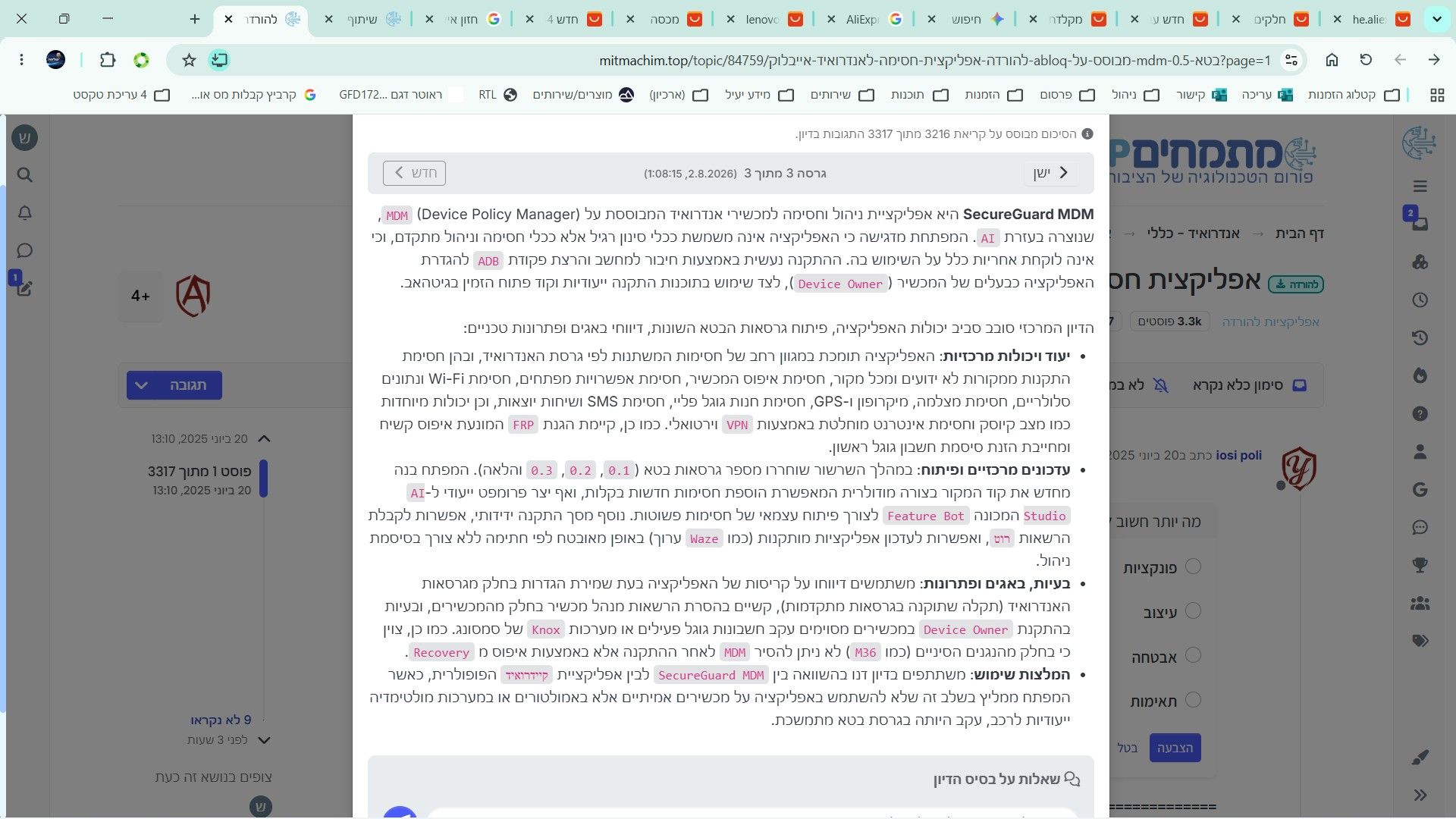1456x819 pixels.
Task: Expand the right sidebar with double chevron
Action: [1420, 795]
